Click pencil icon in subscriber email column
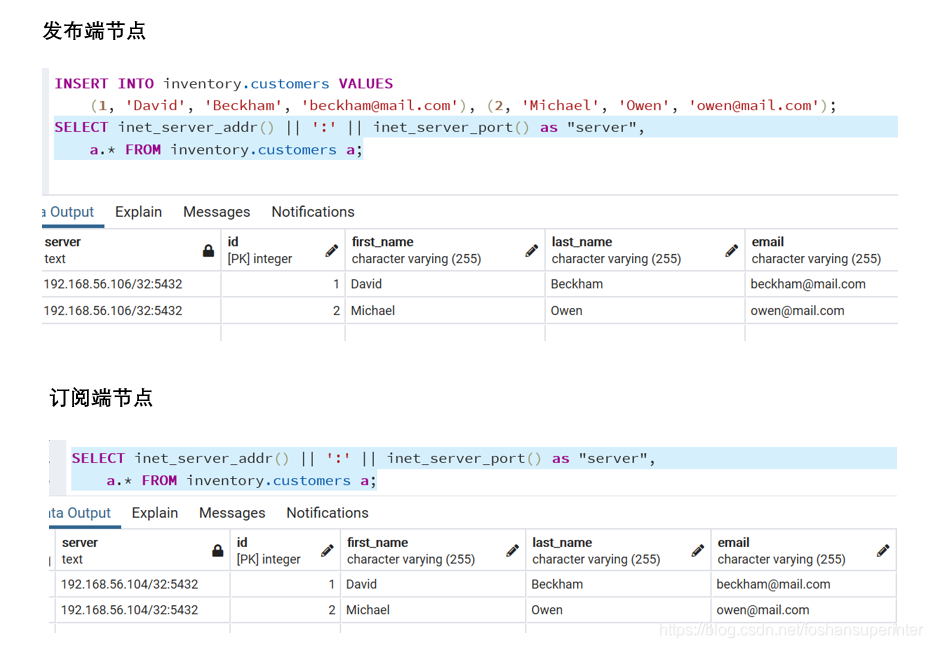Image resolution: width=933 pixels, height=648 pixels. (x=883, y=551)
